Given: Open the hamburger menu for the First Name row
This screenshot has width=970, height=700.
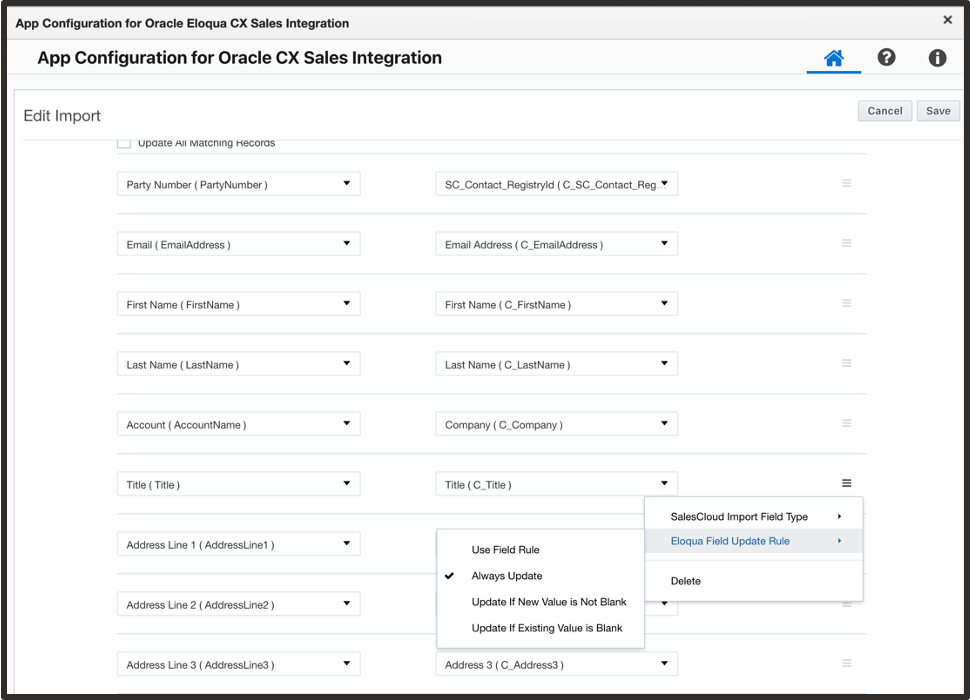Looking at the screenshot, I should [846, 303].
